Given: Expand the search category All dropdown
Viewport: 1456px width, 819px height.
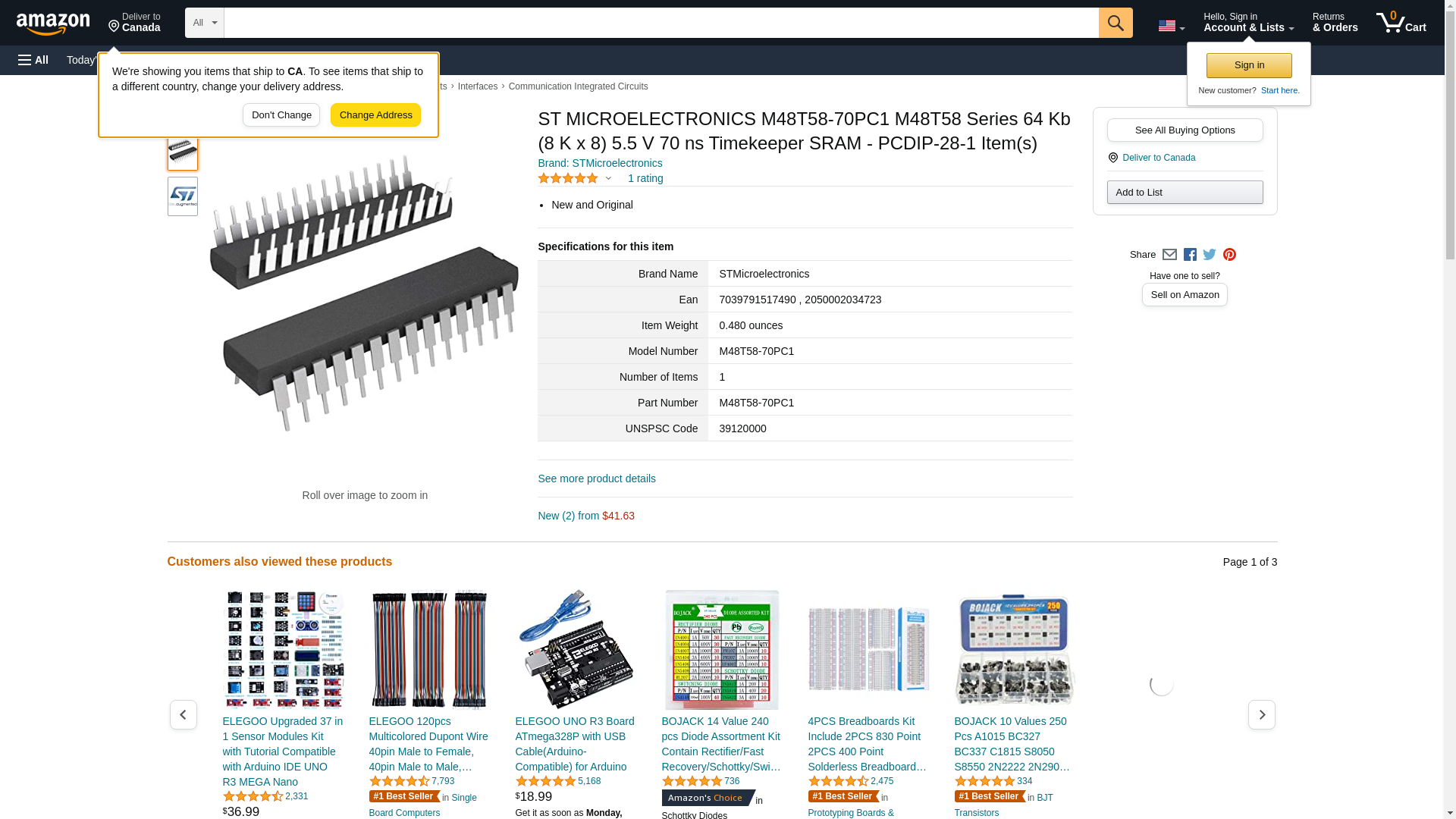Looking at the screenshot, I should 205,23.
